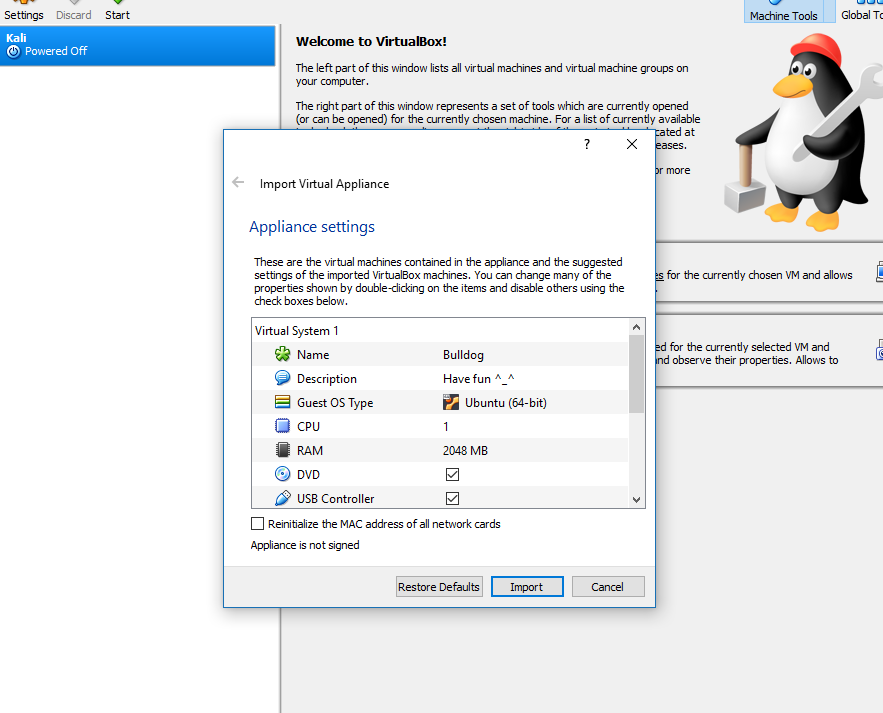Click scroll up arrow of appliance list
This screenshot has height=713, width=883.
click(x=636, y=327)
